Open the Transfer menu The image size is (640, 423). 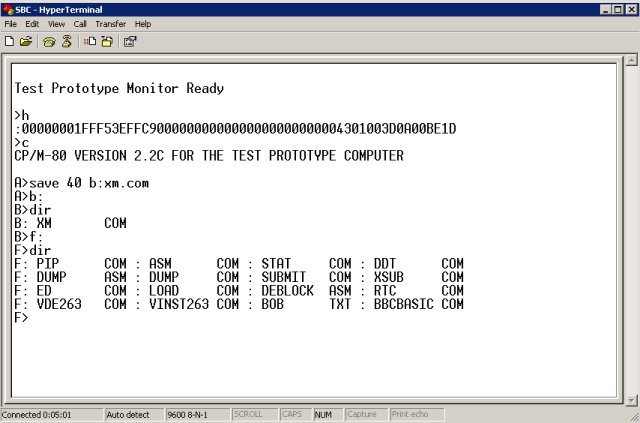[x=111, y=24]
